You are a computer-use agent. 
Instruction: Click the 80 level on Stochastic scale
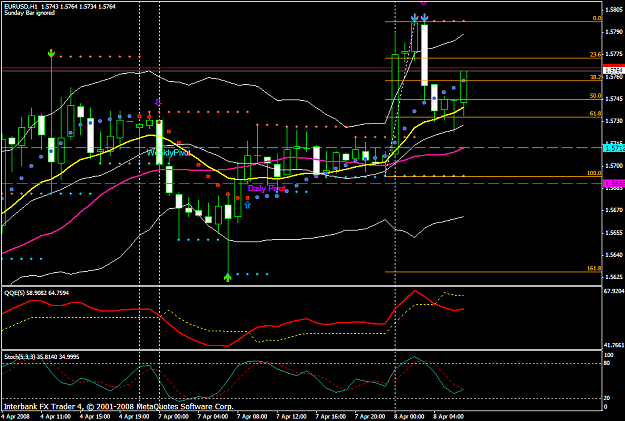(607, 363)
